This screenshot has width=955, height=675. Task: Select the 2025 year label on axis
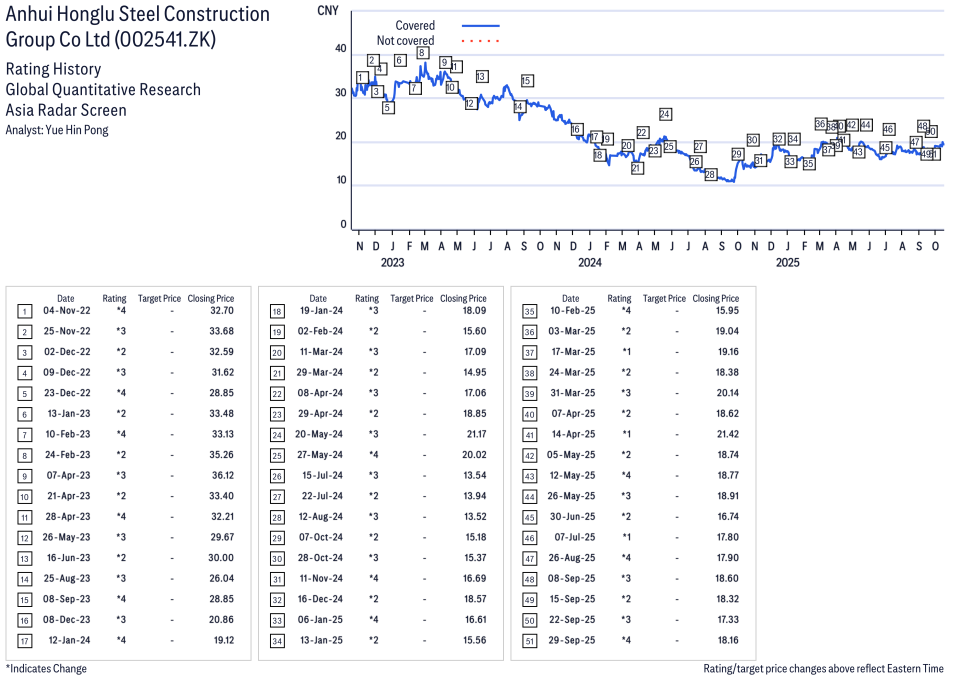(787, 263)
